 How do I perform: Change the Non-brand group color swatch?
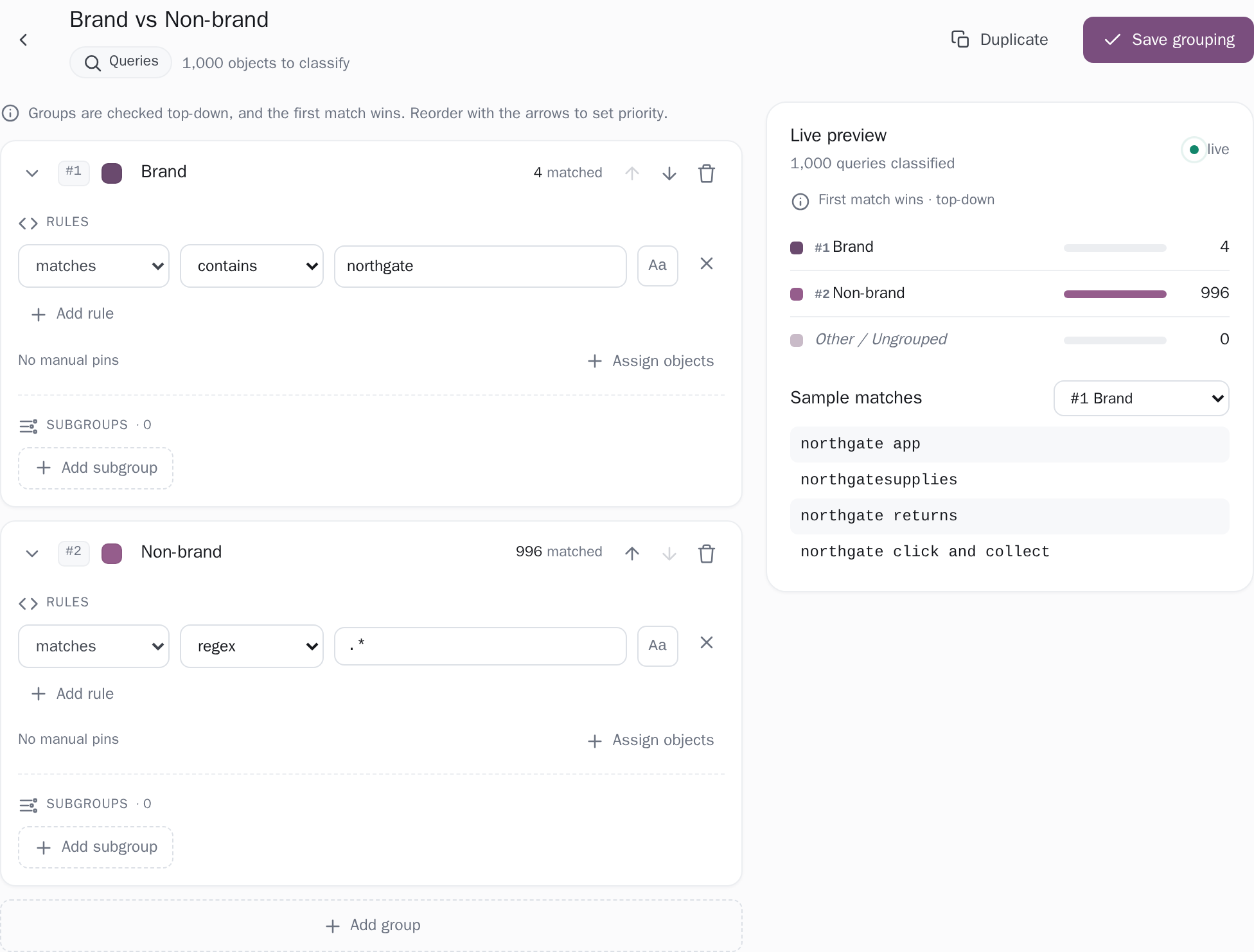click(x=112, y=553)
